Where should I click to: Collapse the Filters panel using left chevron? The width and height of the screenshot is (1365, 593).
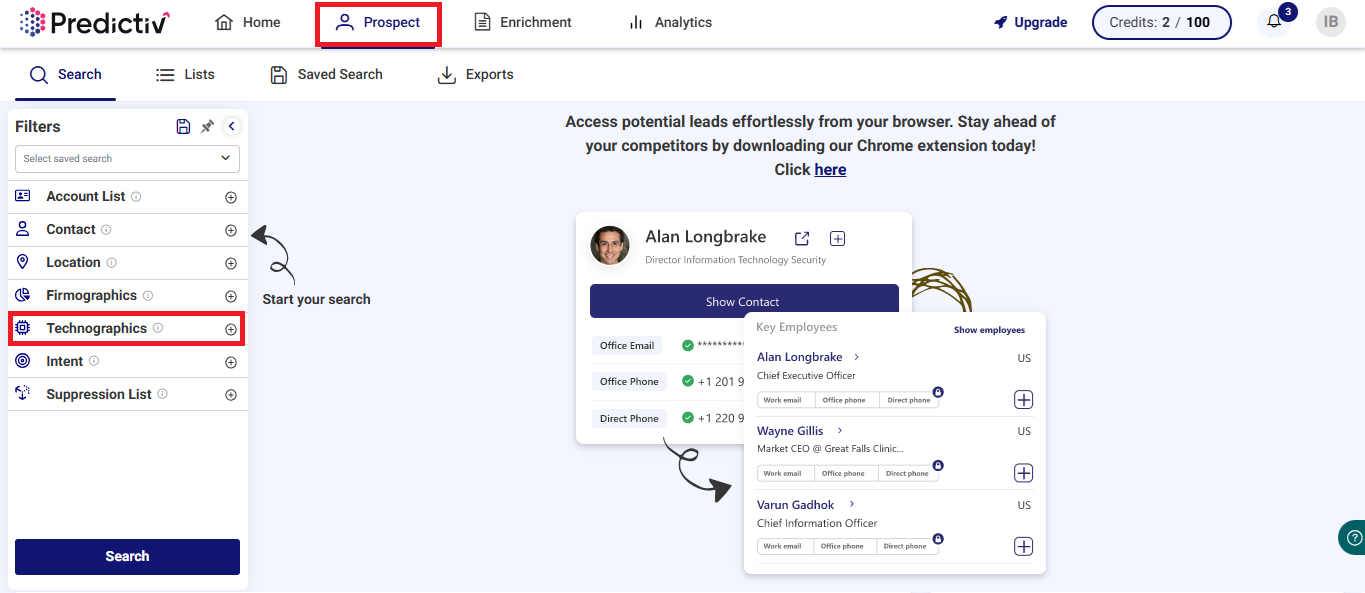[231, 126]
